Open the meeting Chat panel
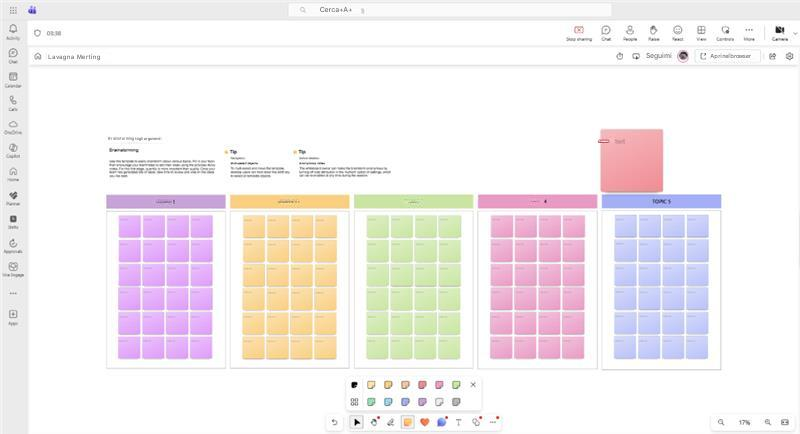The width and height of the screenshot is (800, 434). click(x=606, y=34)
